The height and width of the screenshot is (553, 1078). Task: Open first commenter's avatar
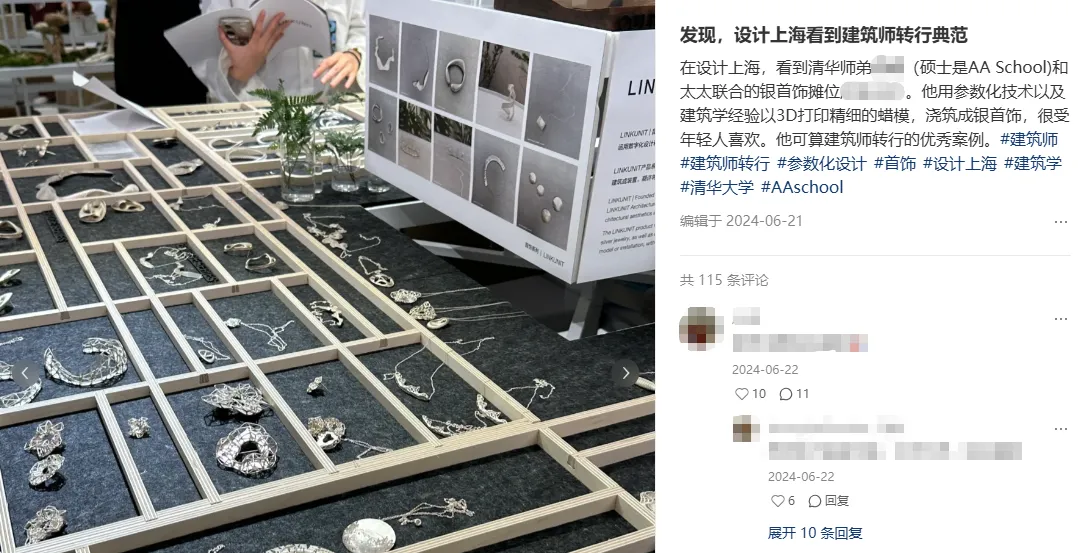(701, 329)
